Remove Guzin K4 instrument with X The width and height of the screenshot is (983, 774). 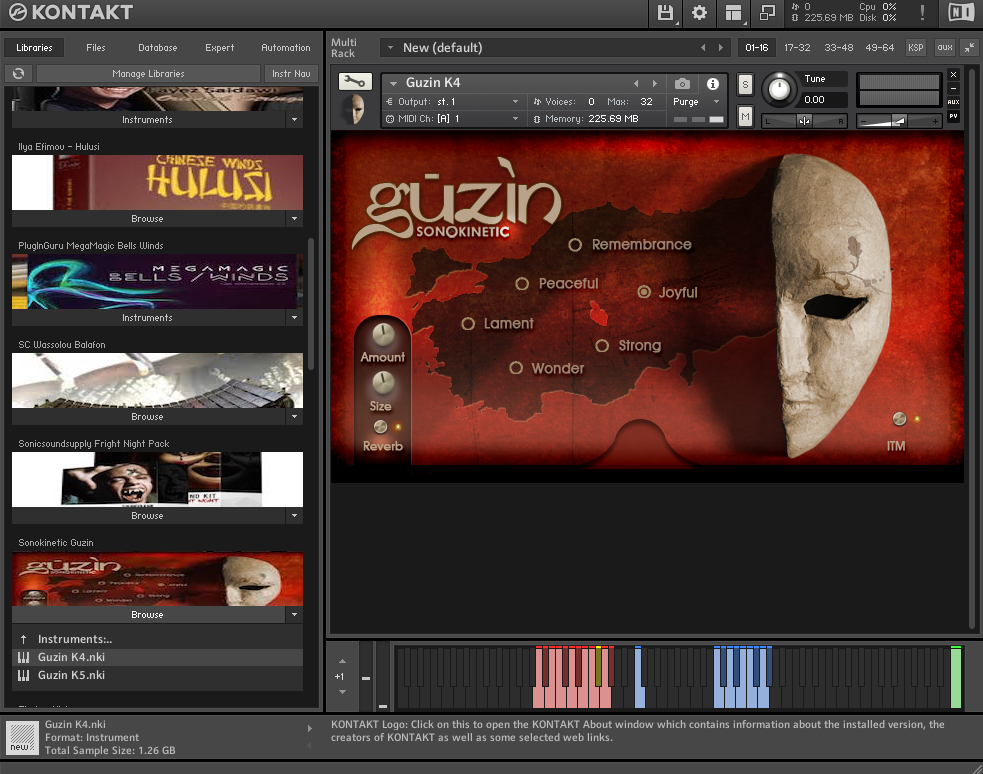pyautogui.click(x=954, y=75)
